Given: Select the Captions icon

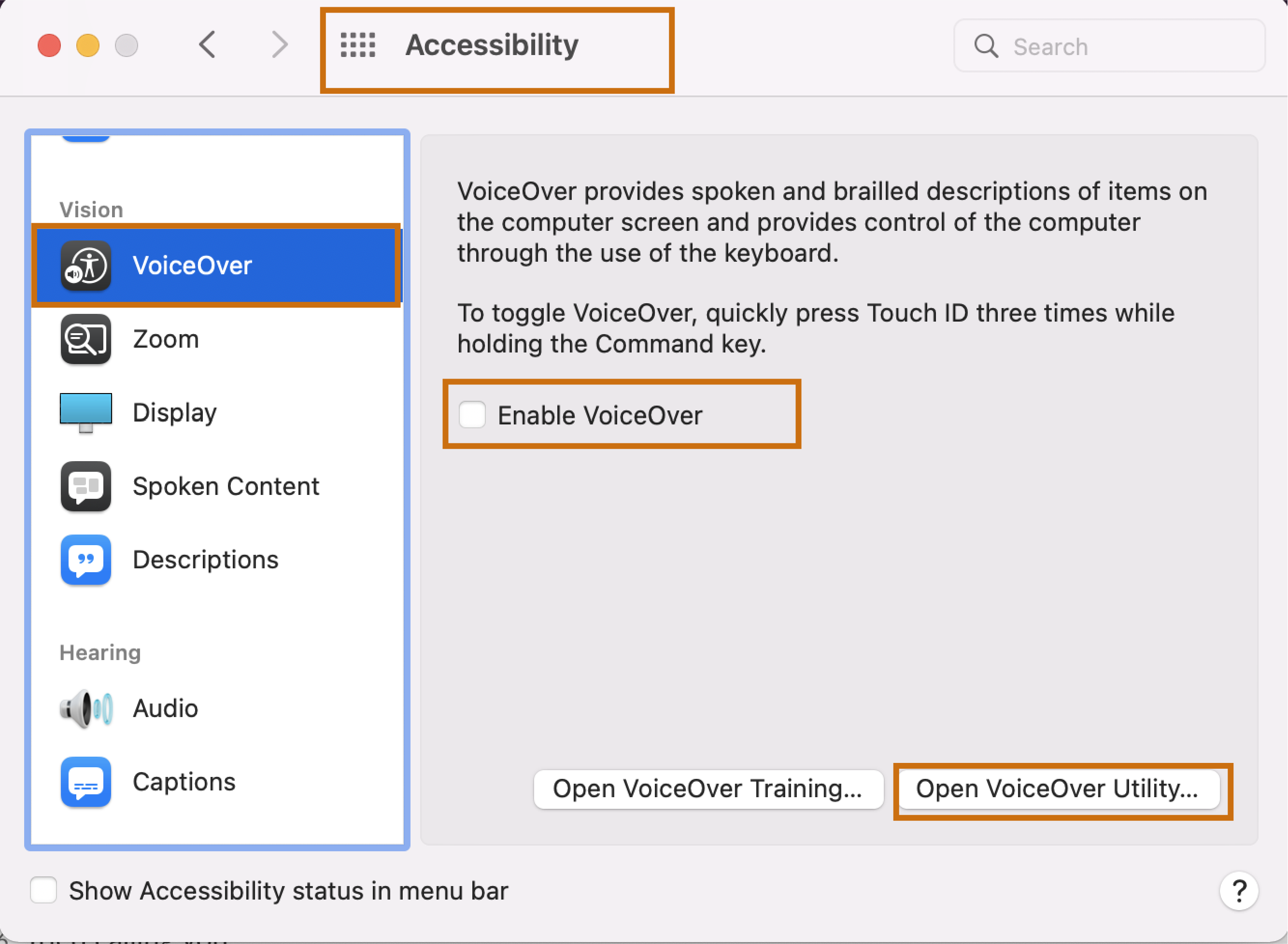Looking at the screenshot, I should [x=85, y=782].
